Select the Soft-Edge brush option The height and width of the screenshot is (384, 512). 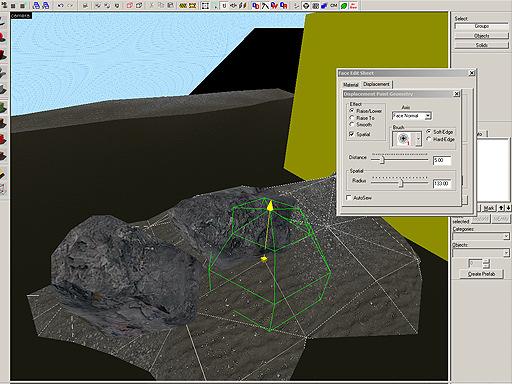[429, 131]
